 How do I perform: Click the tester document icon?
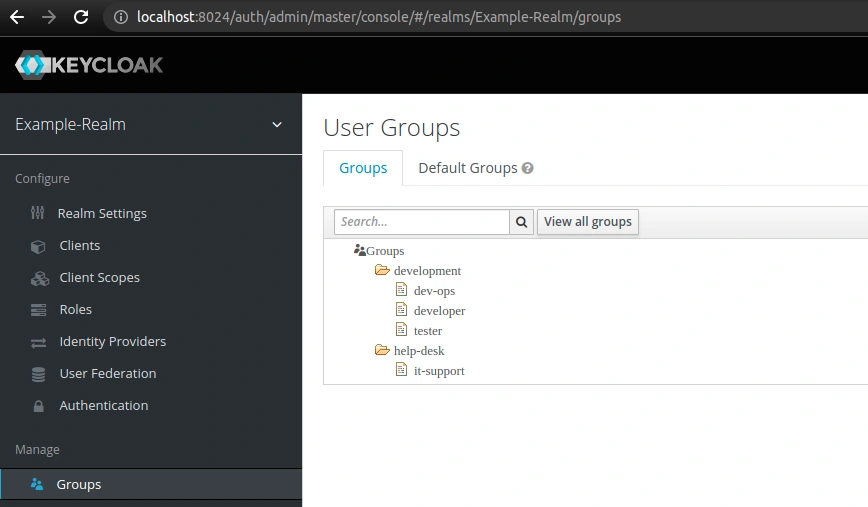(401, 329)
